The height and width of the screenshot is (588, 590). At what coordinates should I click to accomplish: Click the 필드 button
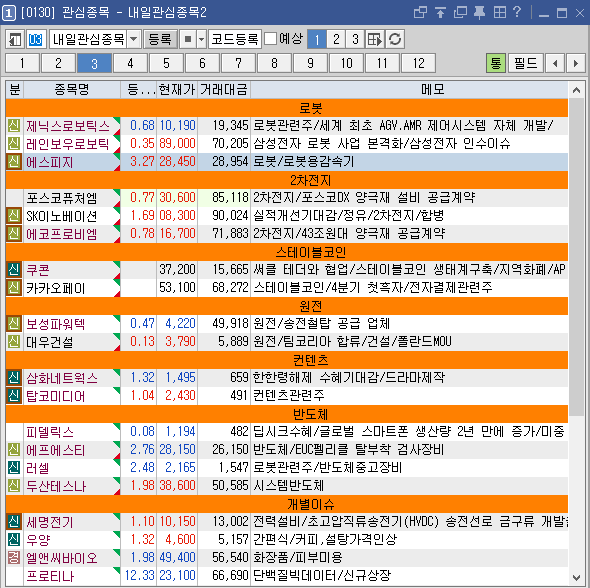click(526, 63)
